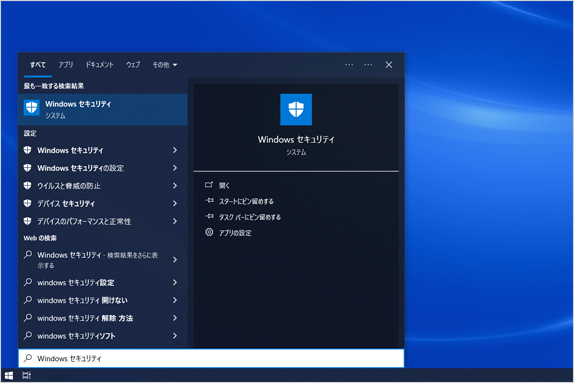Choose スタートにピン留めする
The width and height of the screenshot is (574, 383).
(246, 201)
